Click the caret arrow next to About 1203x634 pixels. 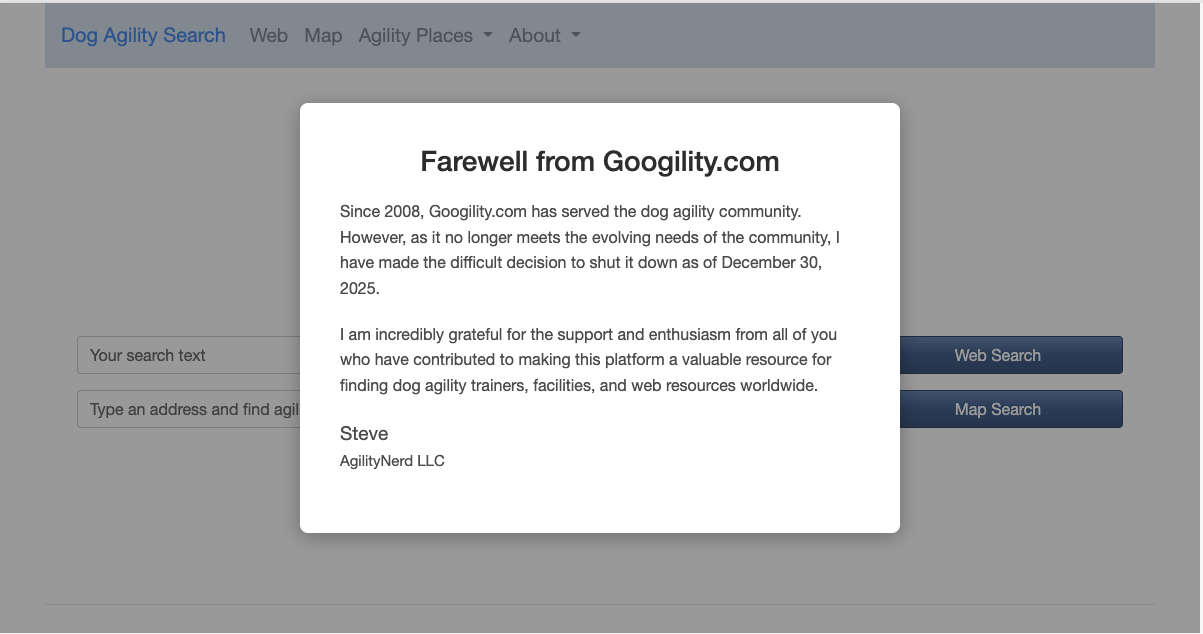[x=576, y=35]
